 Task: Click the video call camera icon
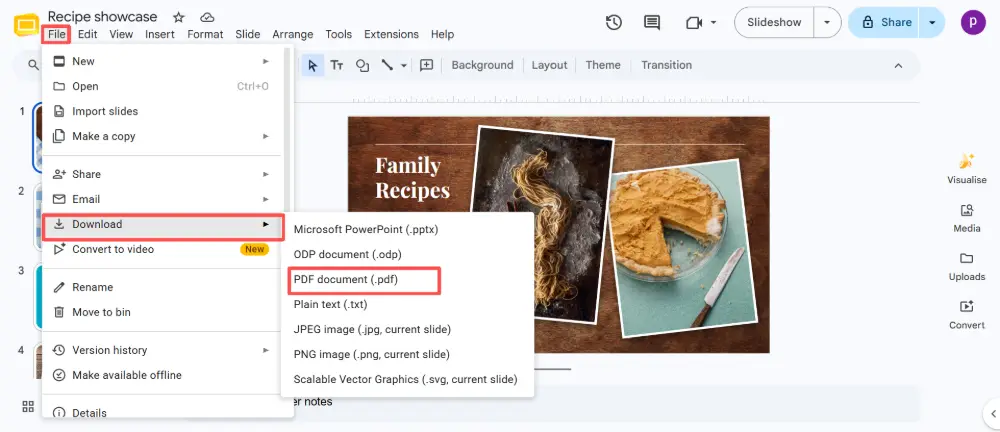pyautogui.click(x=693, y=22)
